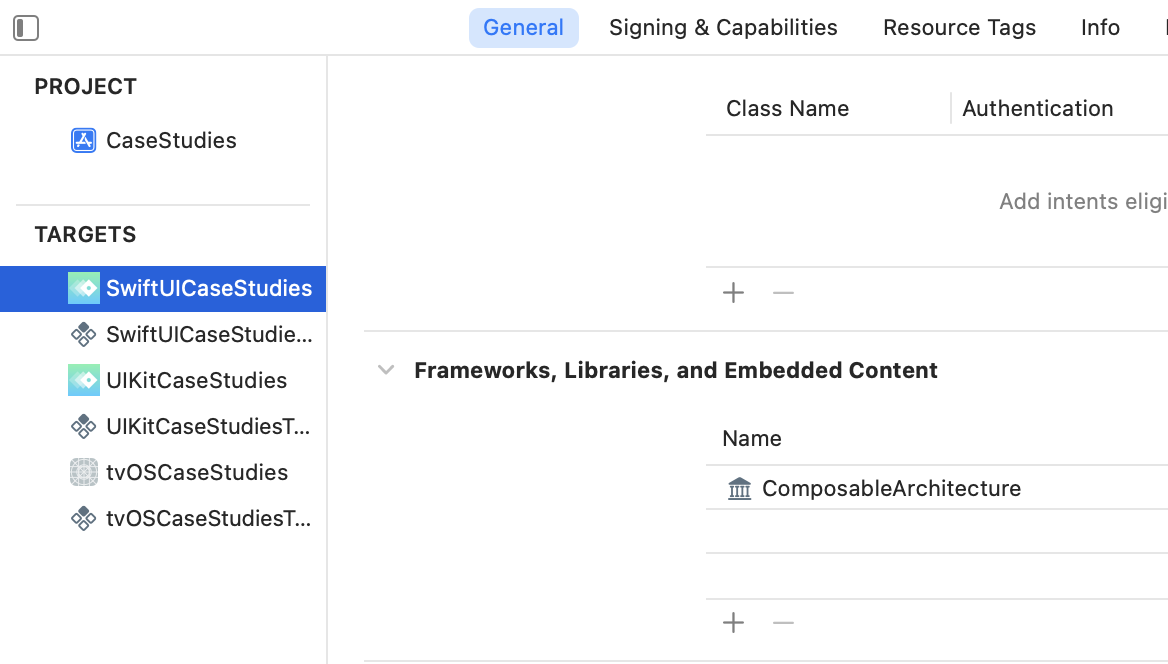
Task: Open the Resource Tags tab
Action: point(959,28)
